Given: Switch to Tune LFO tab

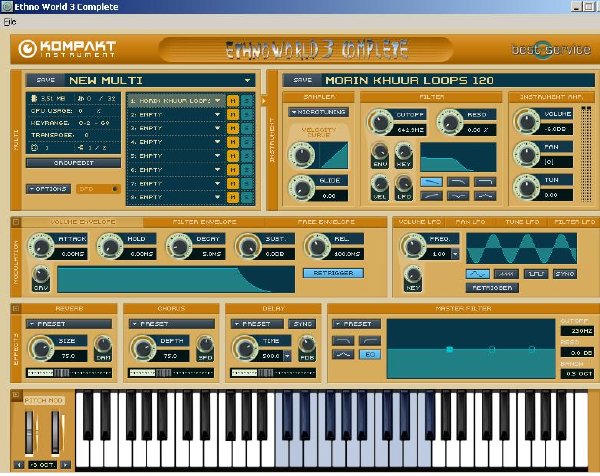Looking at the screenshot, I should pyautogui.click(x=522, y=222).
